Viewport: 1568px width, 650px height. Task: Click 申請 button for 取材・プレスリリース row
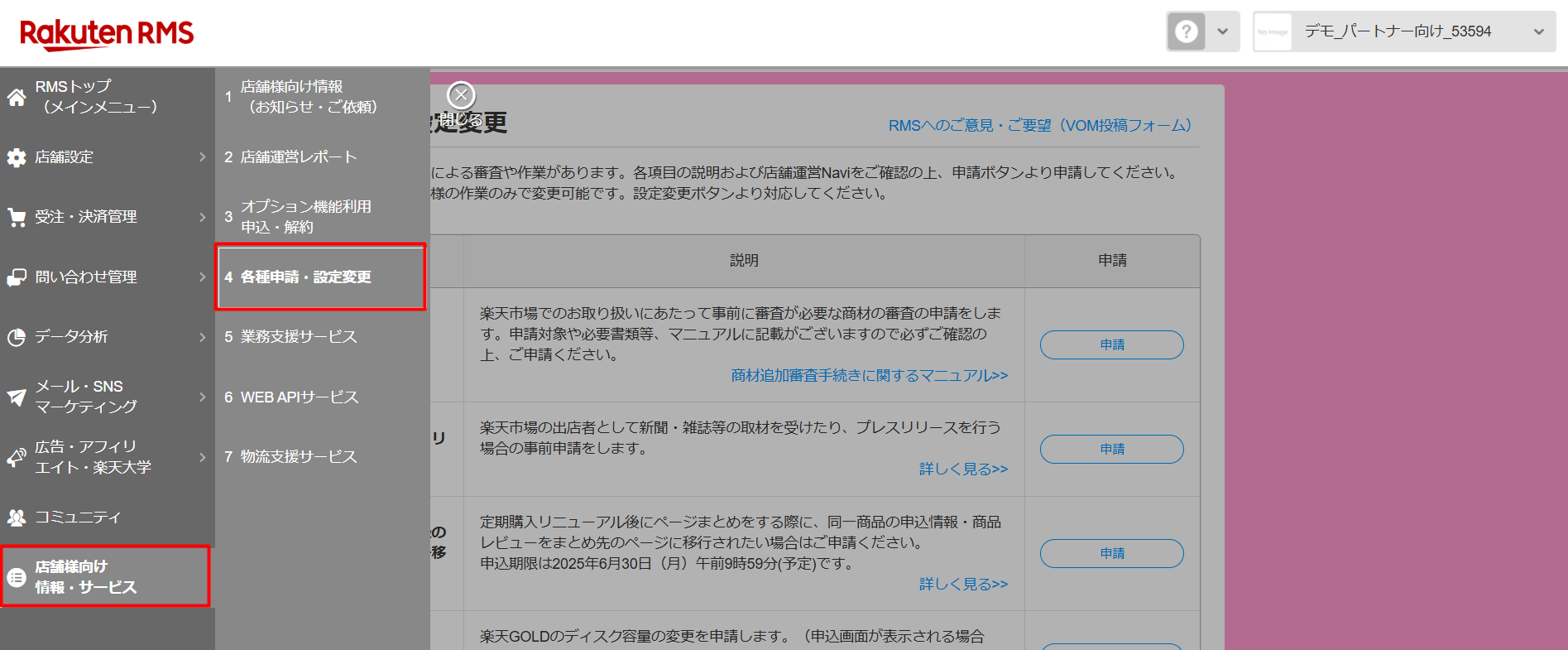tap(1112, 449)
